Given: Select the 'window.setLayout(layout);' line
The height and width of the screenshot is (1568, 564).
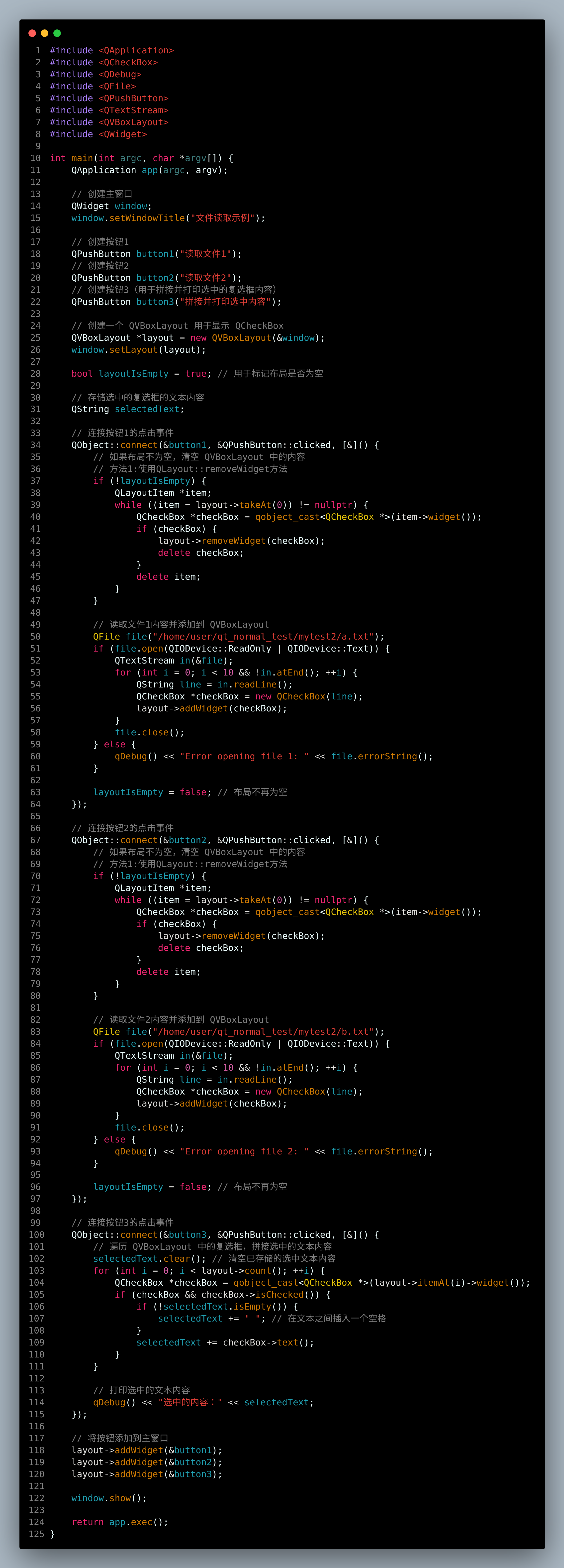Looking at the screenshot, I should click(x=139, y=350).
